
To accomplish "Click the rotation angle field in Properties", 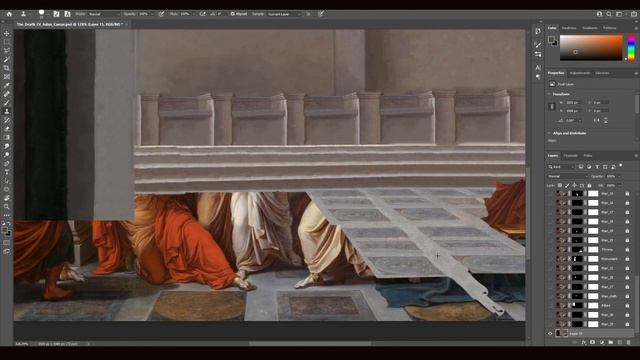I will coord(572,120).
